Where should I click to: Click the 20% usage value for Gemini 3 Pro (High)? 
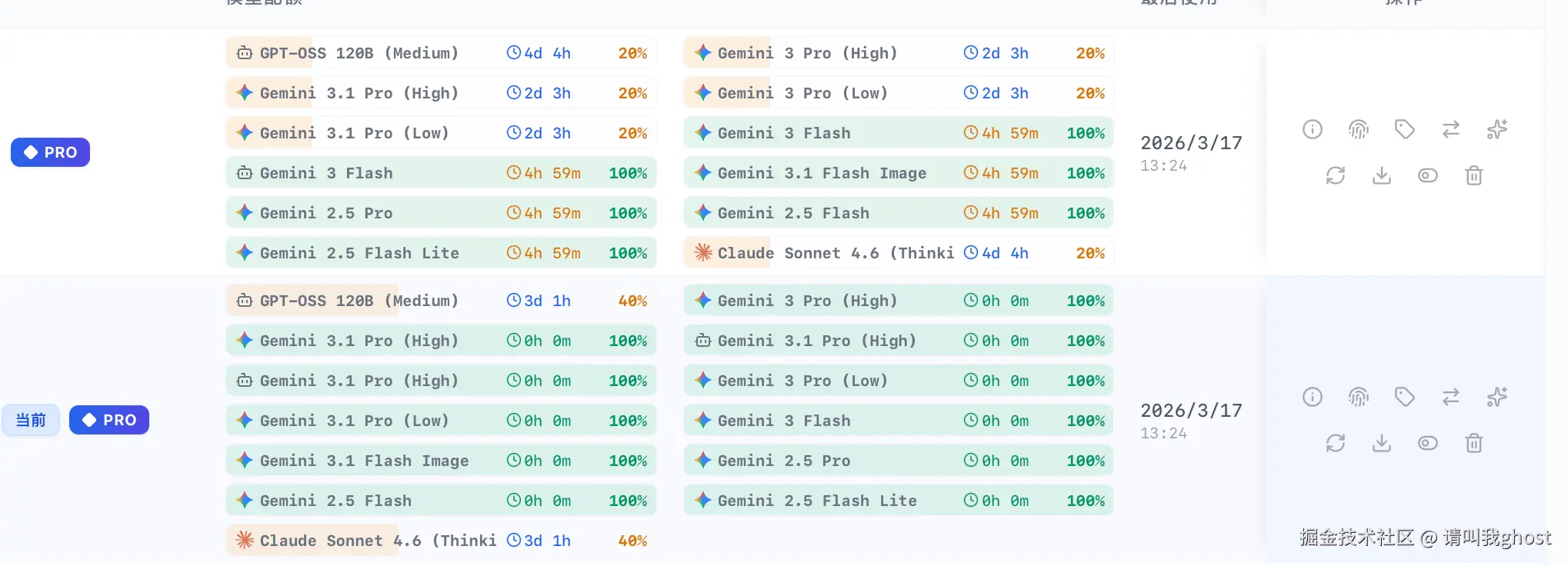pyautogui.click(x=1091, y=52)
